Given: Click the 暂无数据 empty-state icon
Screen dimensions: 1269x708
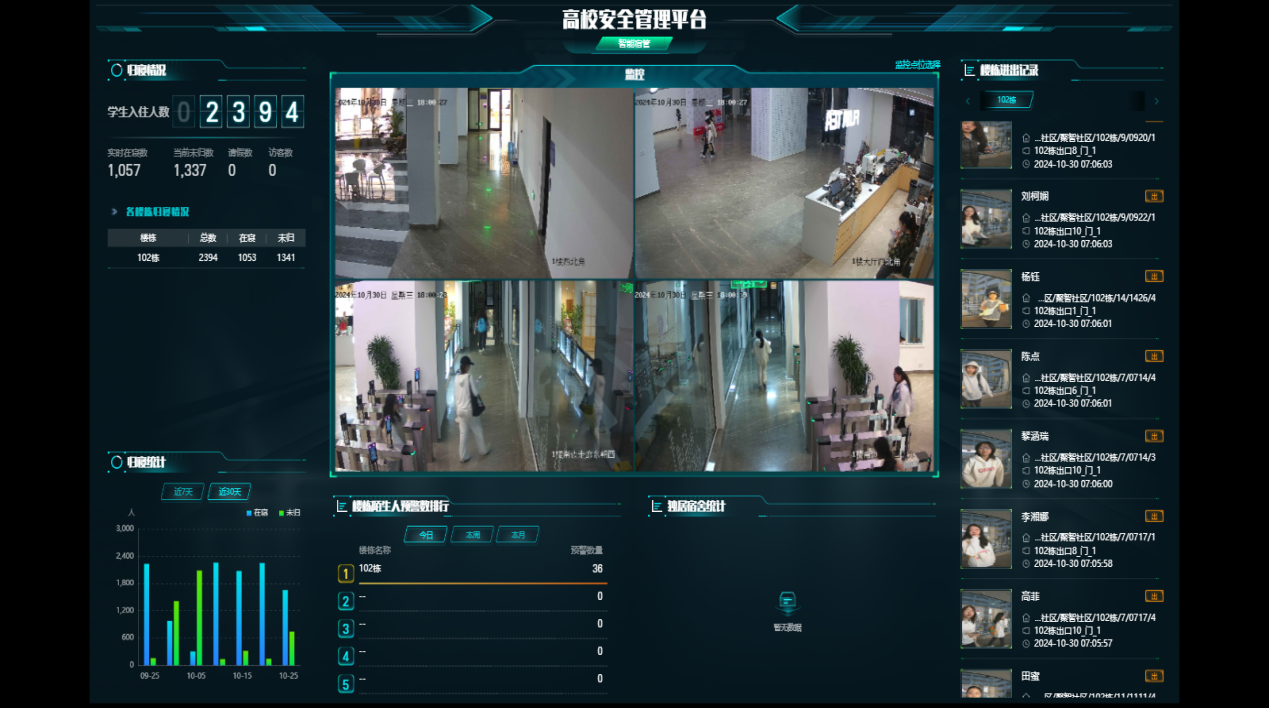Looking at the screenshot, I should 787,602.
